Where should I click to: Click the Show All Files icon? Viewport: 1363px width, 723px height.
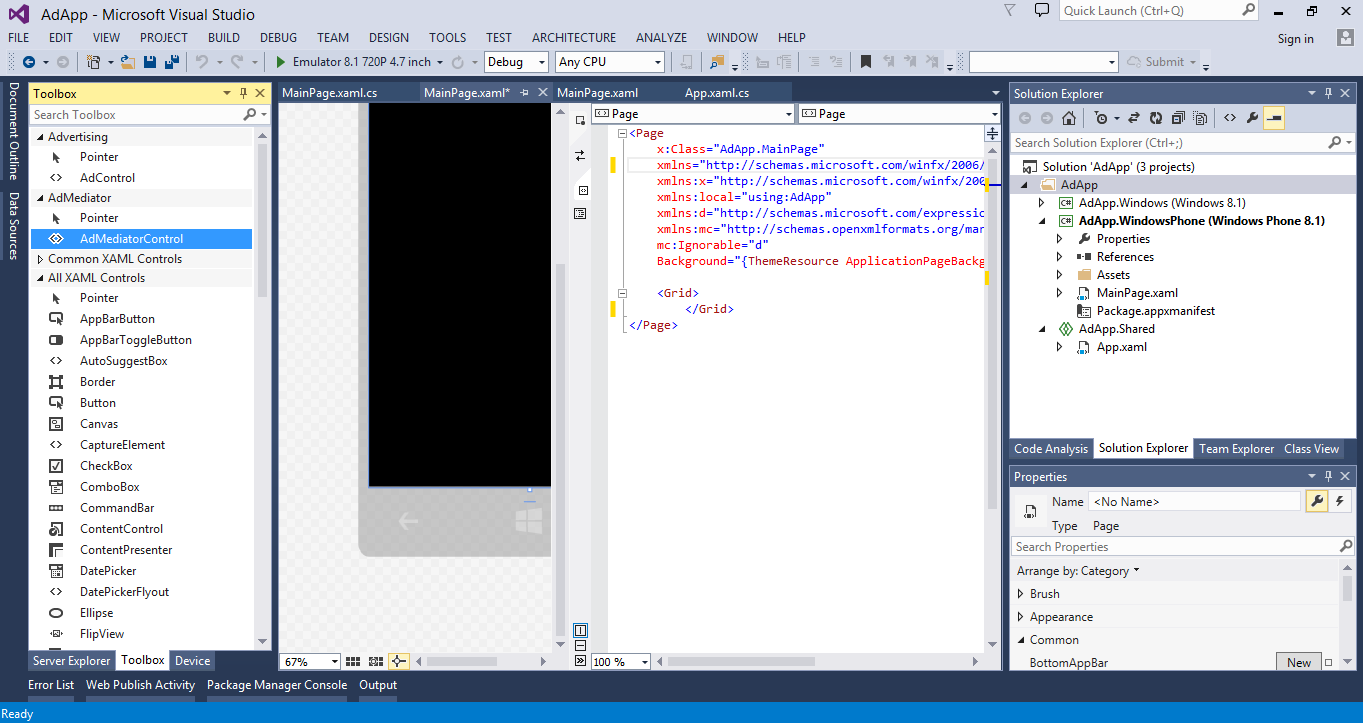click(1199, 118)
